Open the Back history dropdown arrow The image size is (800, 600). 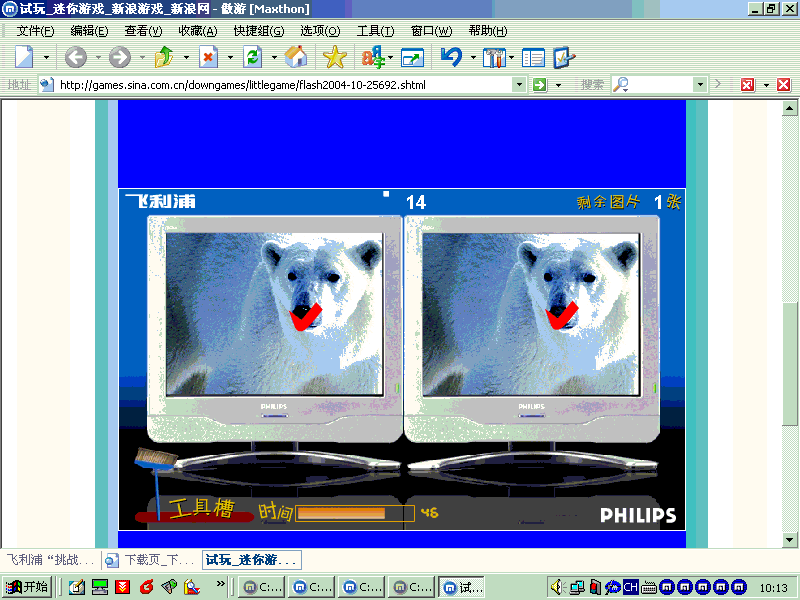pyautogui.click(x=98, y=57)
